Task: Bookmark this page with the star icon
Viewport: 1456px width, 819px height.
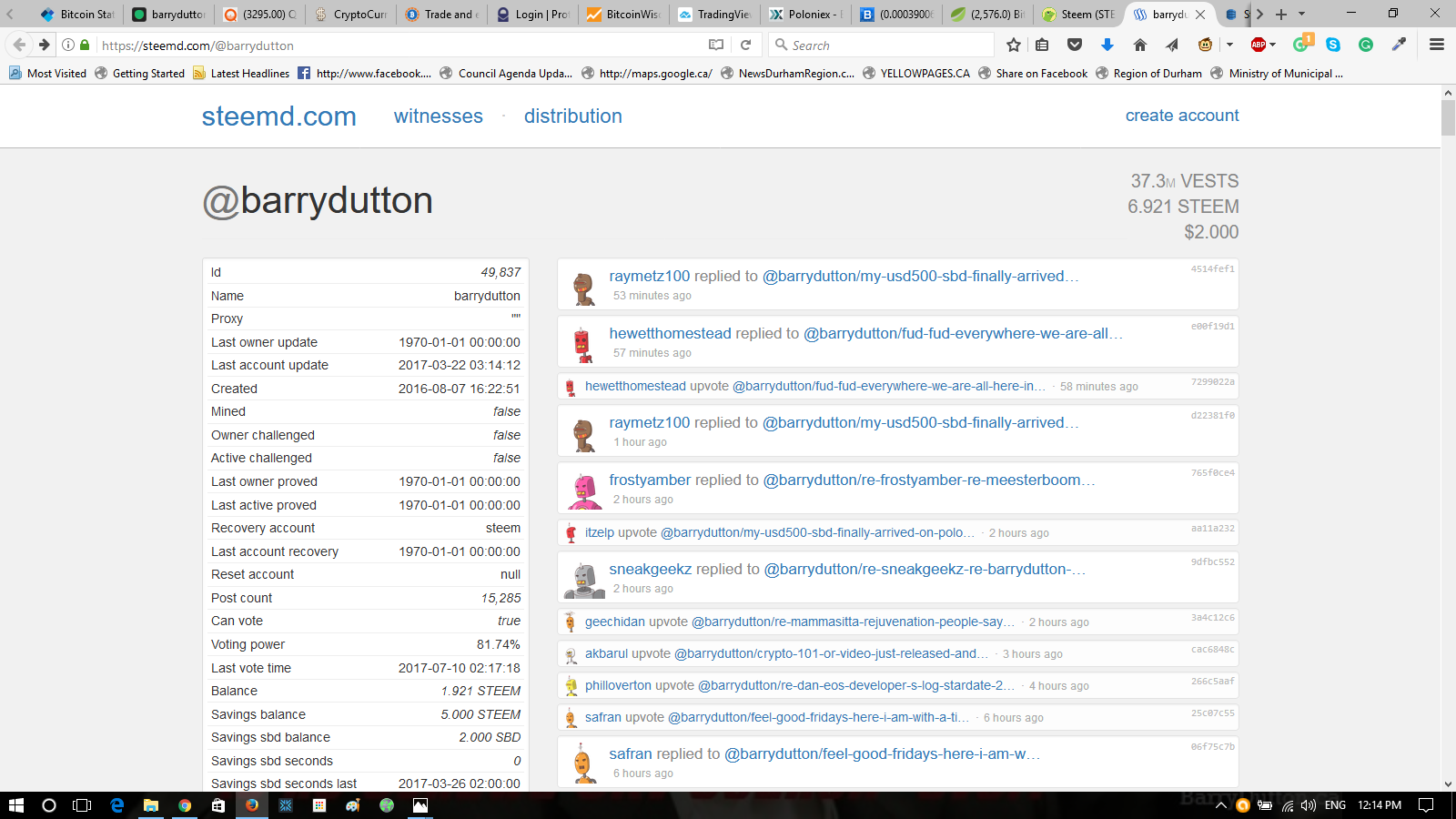Action: 1014,45
